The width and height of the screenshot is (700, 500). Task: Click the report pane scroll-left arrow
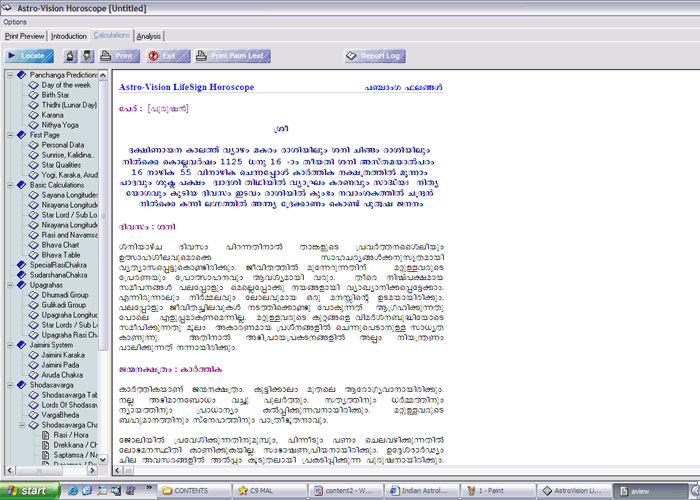[x=117, y=470]
